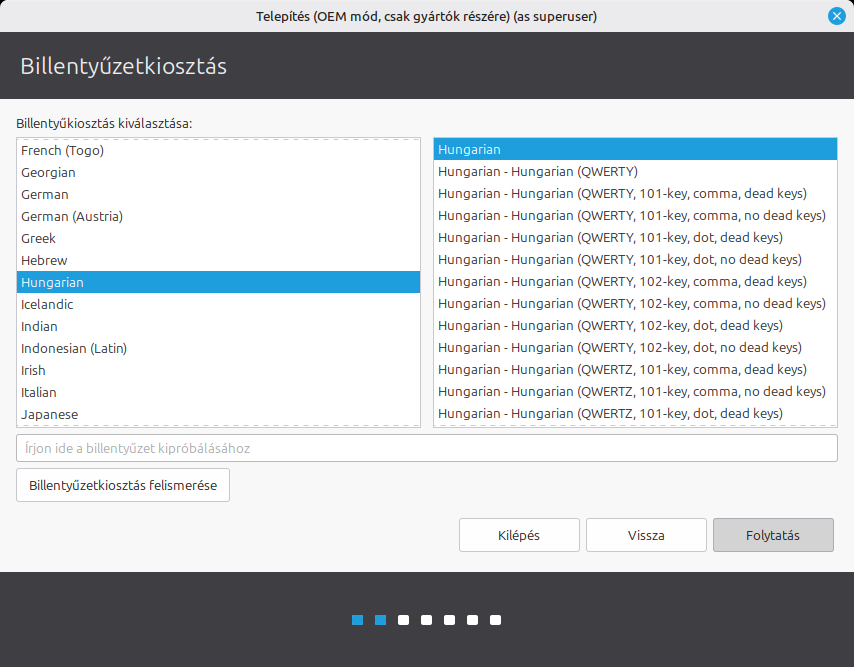Select Italian from the layout list

click(x=39, y=392)
